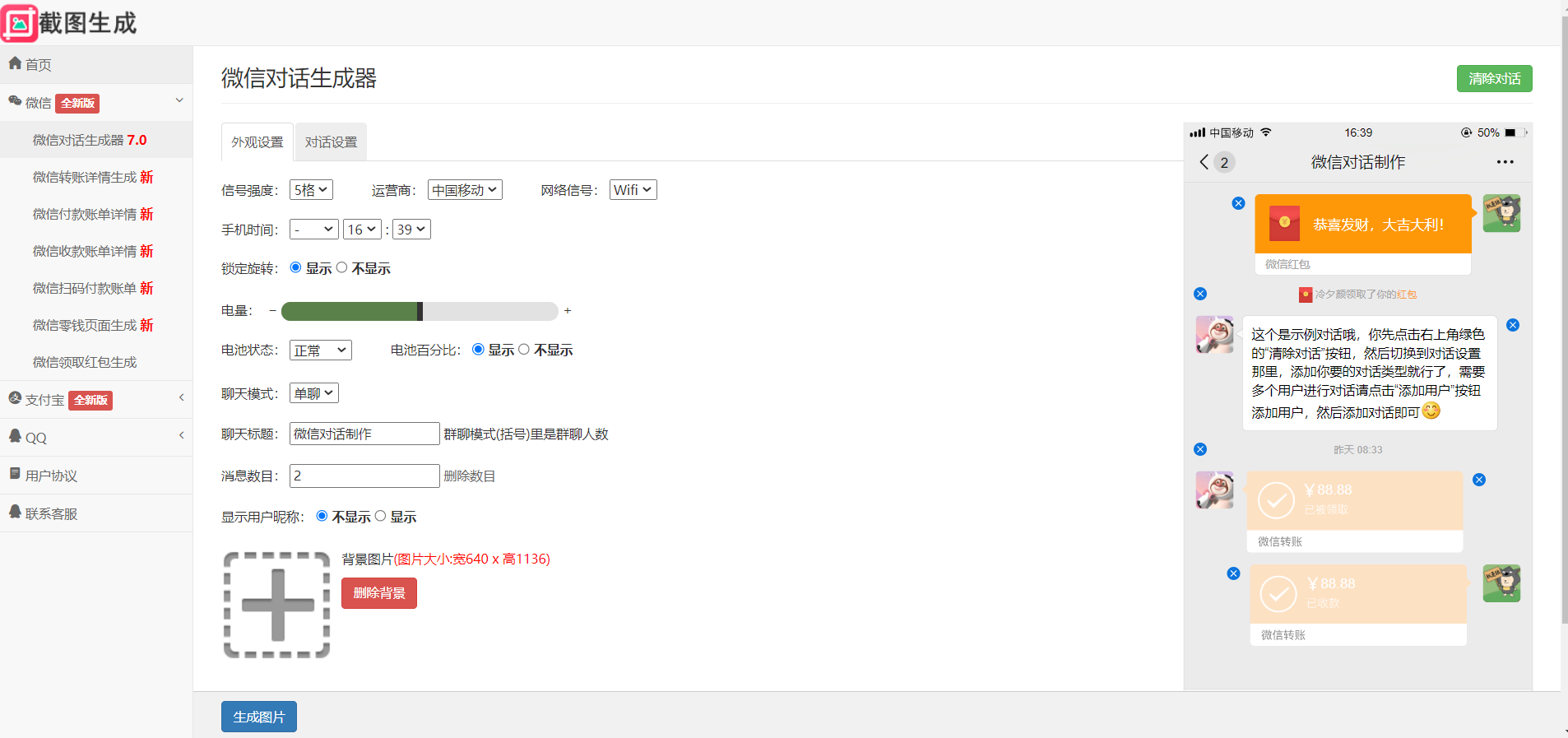This screenshot has width=1568, height=738.
Task: Switch to the 外观设置 tab
Action: pos(257,142)
